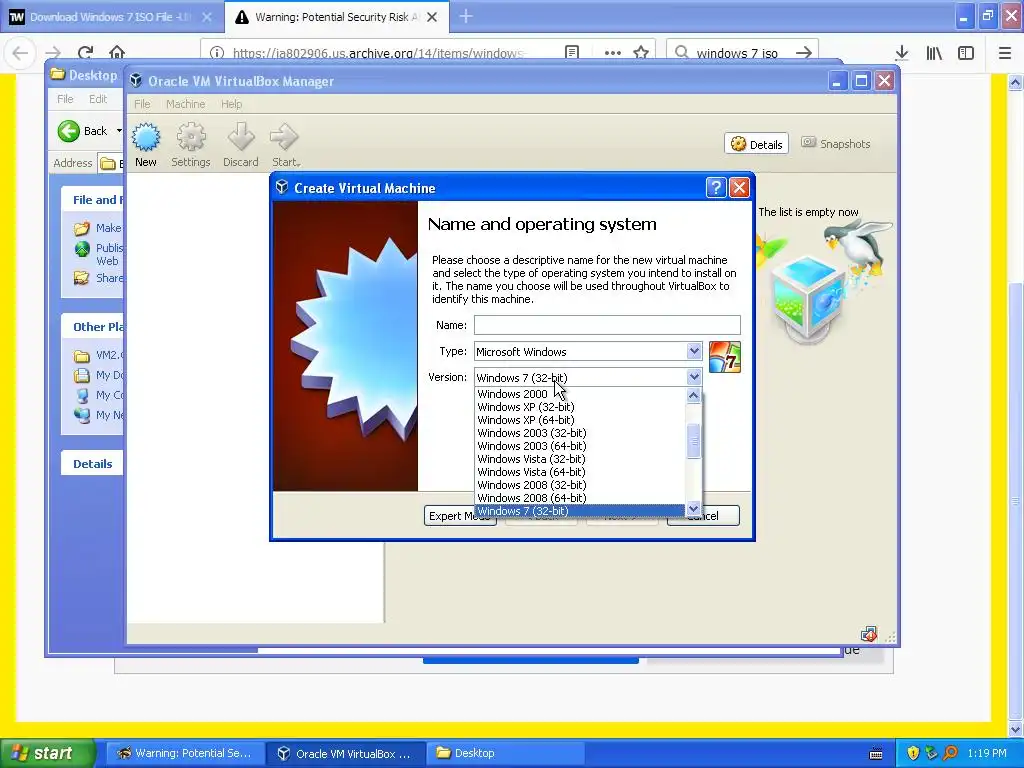The height and width of the screenshot is (768, 1024).
Task: Click the Expert Mode button
Action: coord(460,516)
